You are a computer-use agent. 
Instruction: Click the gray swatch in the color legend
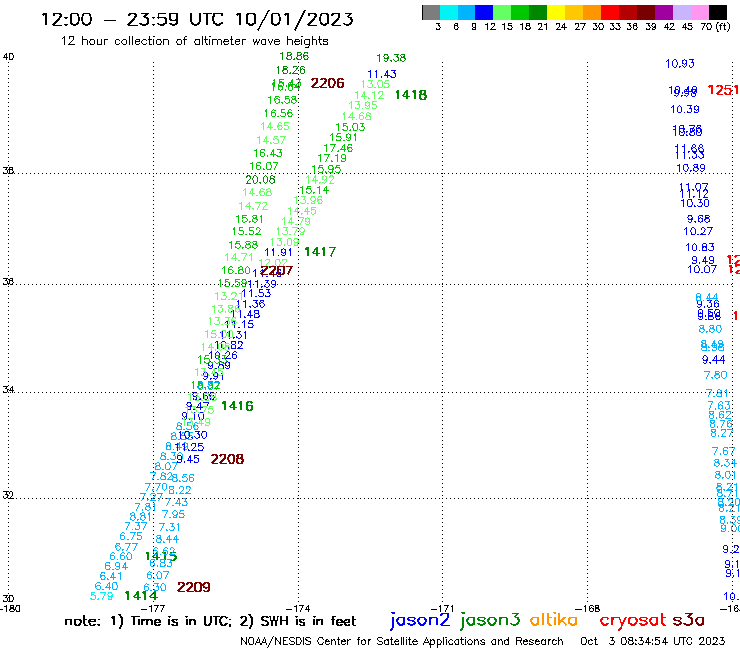click(431, 12)
